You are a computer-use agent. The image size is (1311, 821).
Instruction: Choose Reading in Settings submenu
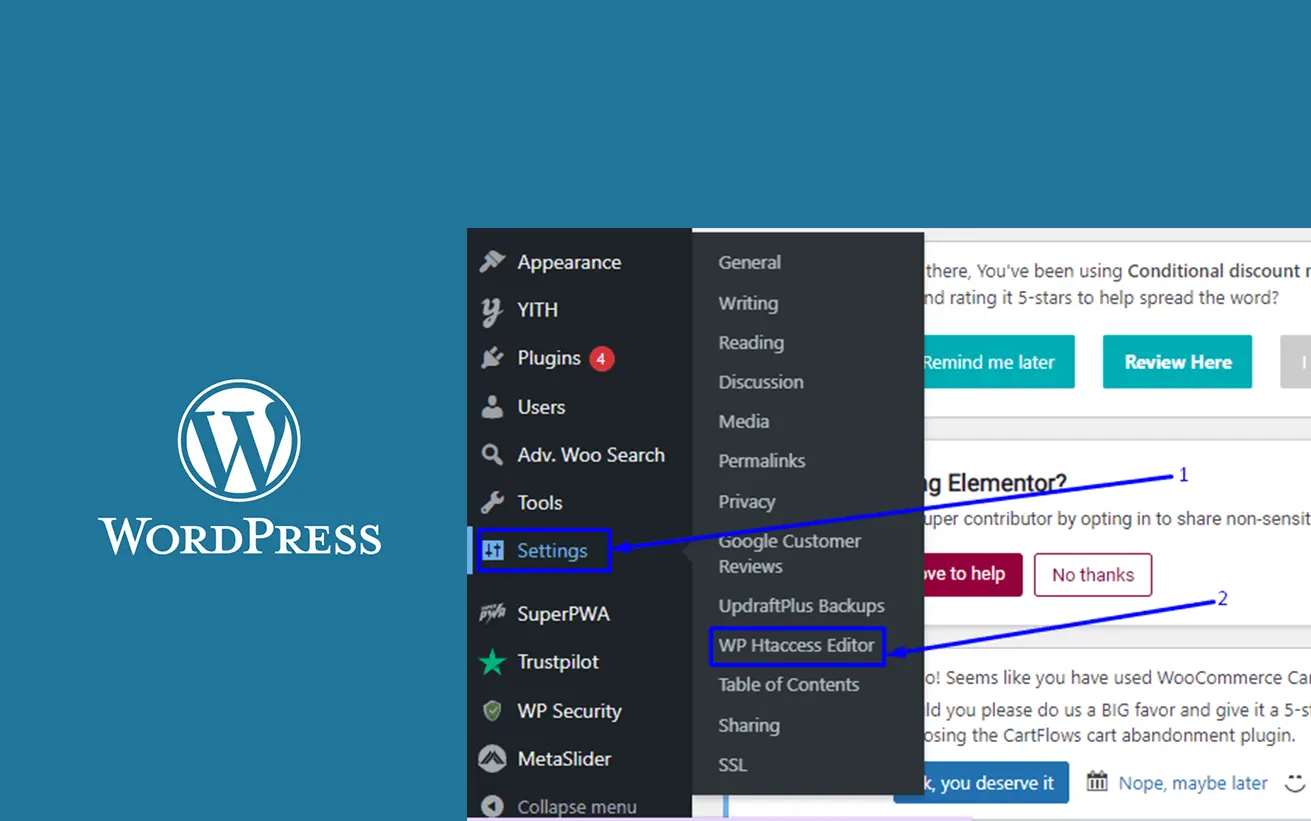click(x=751, y=342)
